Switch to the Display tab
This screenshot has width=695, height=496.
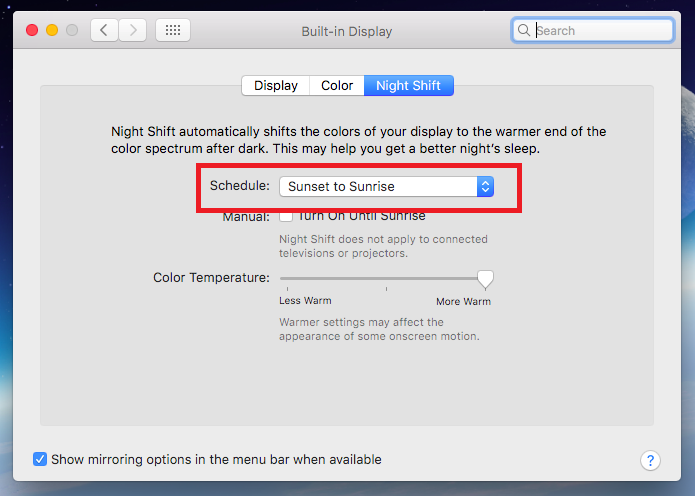coord(276,86)
